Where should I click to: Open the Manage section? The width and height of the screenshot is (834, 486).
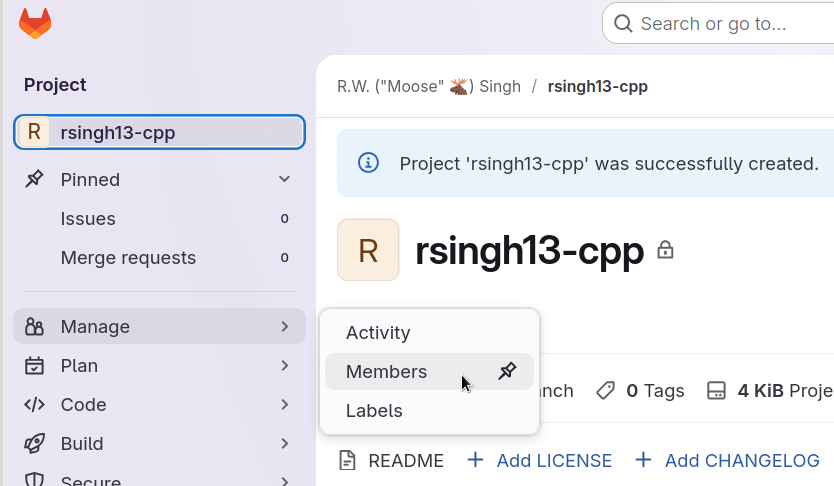click(159, 326)
